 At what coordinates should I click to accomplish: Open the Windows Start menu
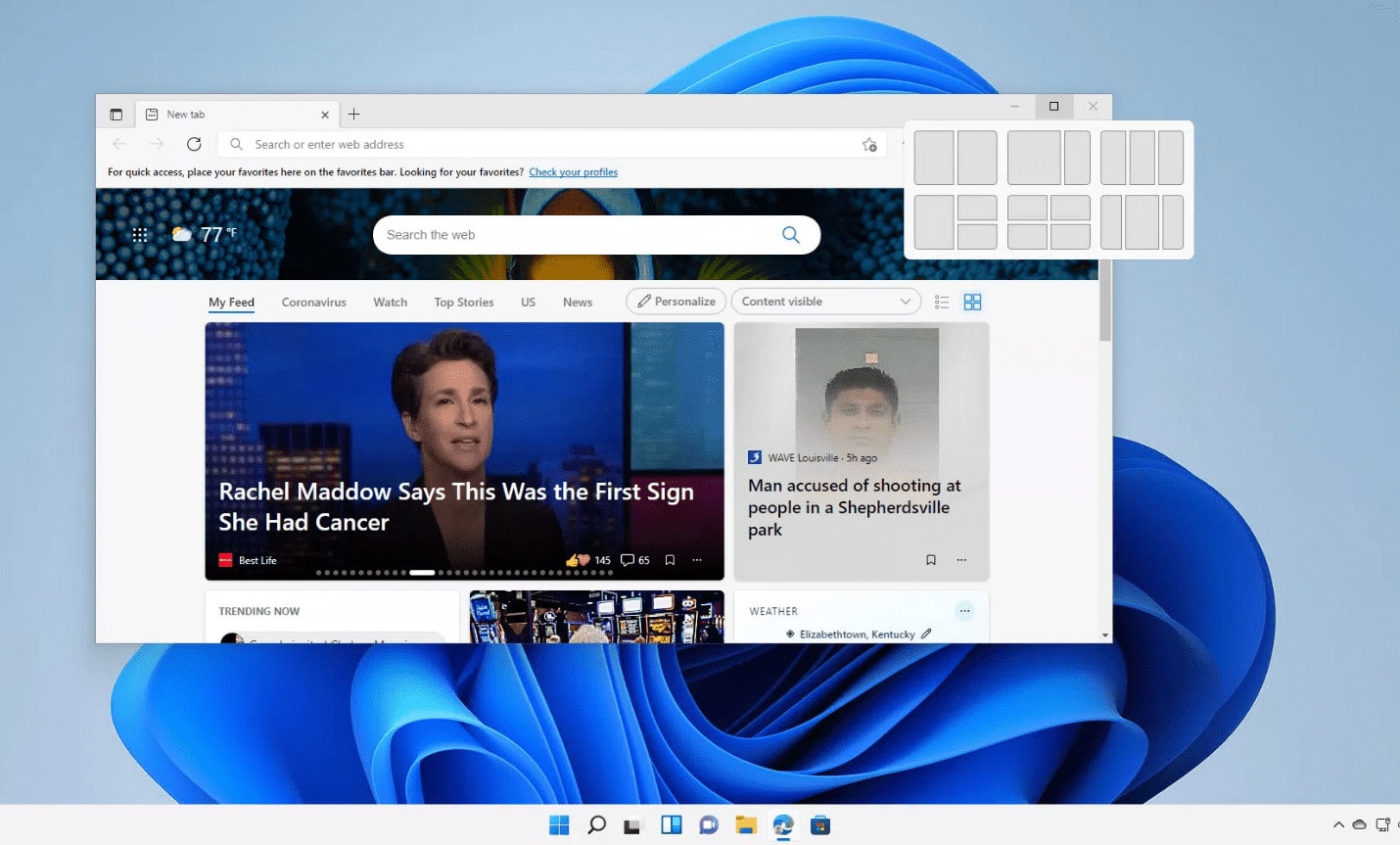click(x=559, y=825)
